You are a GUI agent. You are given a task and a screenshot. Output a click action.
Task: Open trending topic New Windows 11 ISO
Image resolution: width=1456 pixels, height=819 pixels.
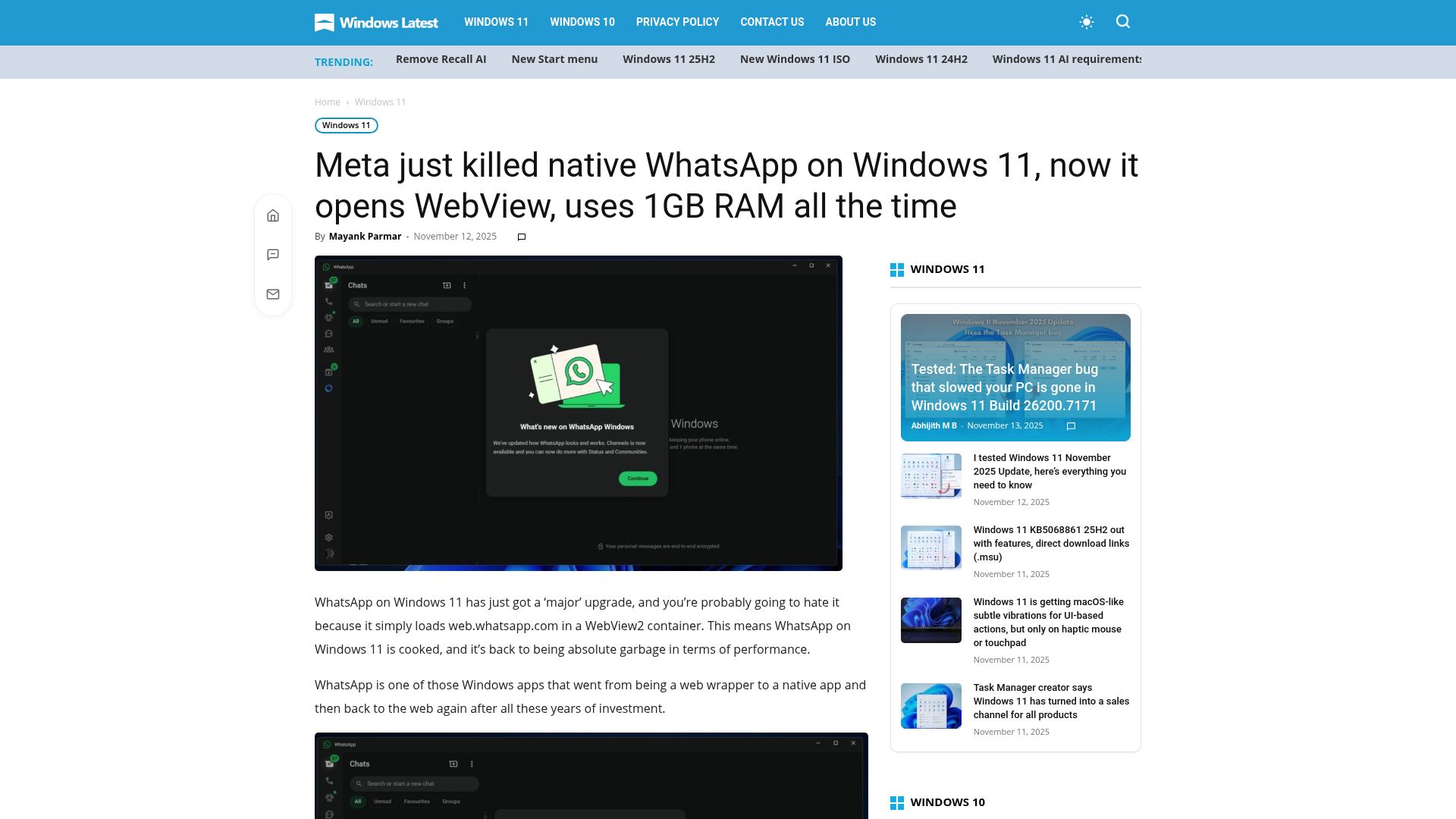(x=795, y=59)
